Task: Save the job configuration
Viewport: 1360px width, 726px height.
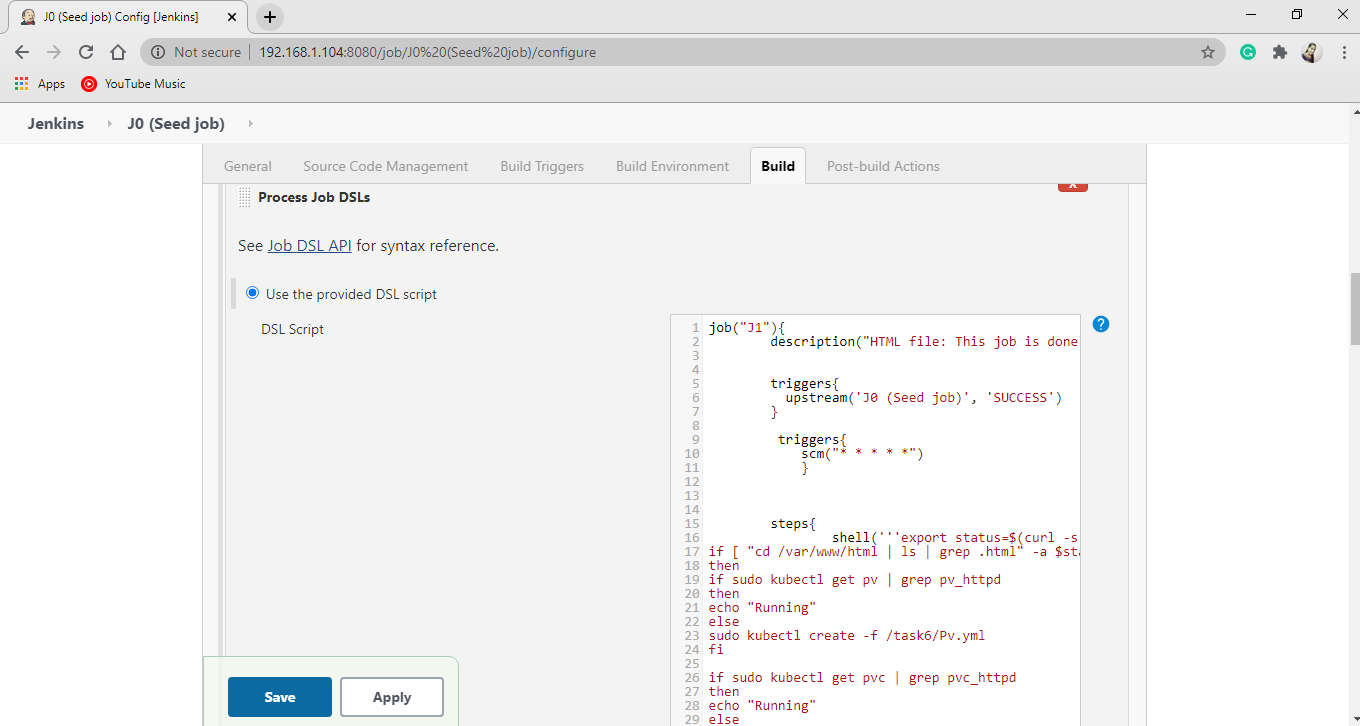Action: (x=279, y=697)
